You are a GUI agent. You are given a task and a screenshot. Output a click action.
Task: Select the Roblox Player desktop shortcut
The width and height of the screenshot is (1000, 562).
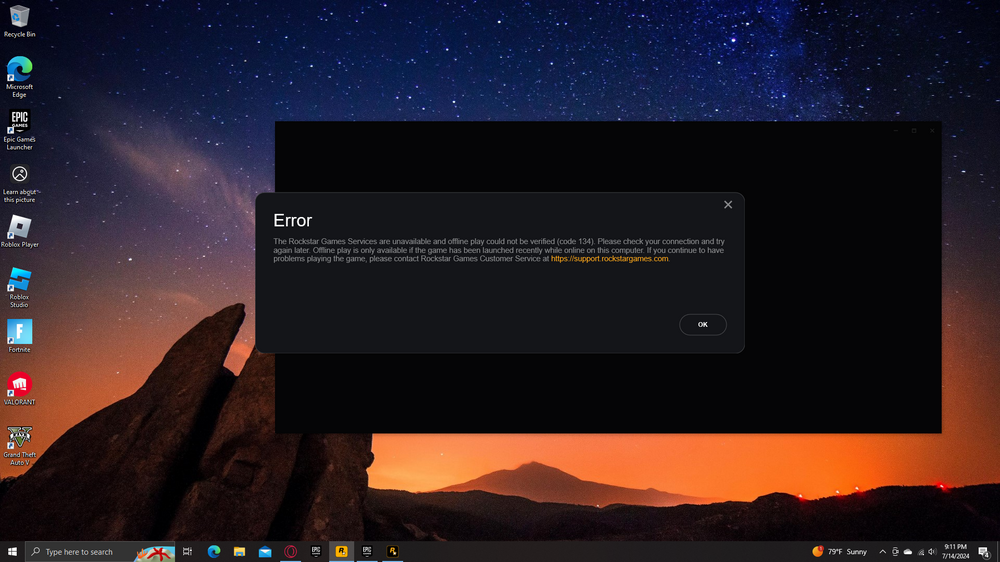19,231
